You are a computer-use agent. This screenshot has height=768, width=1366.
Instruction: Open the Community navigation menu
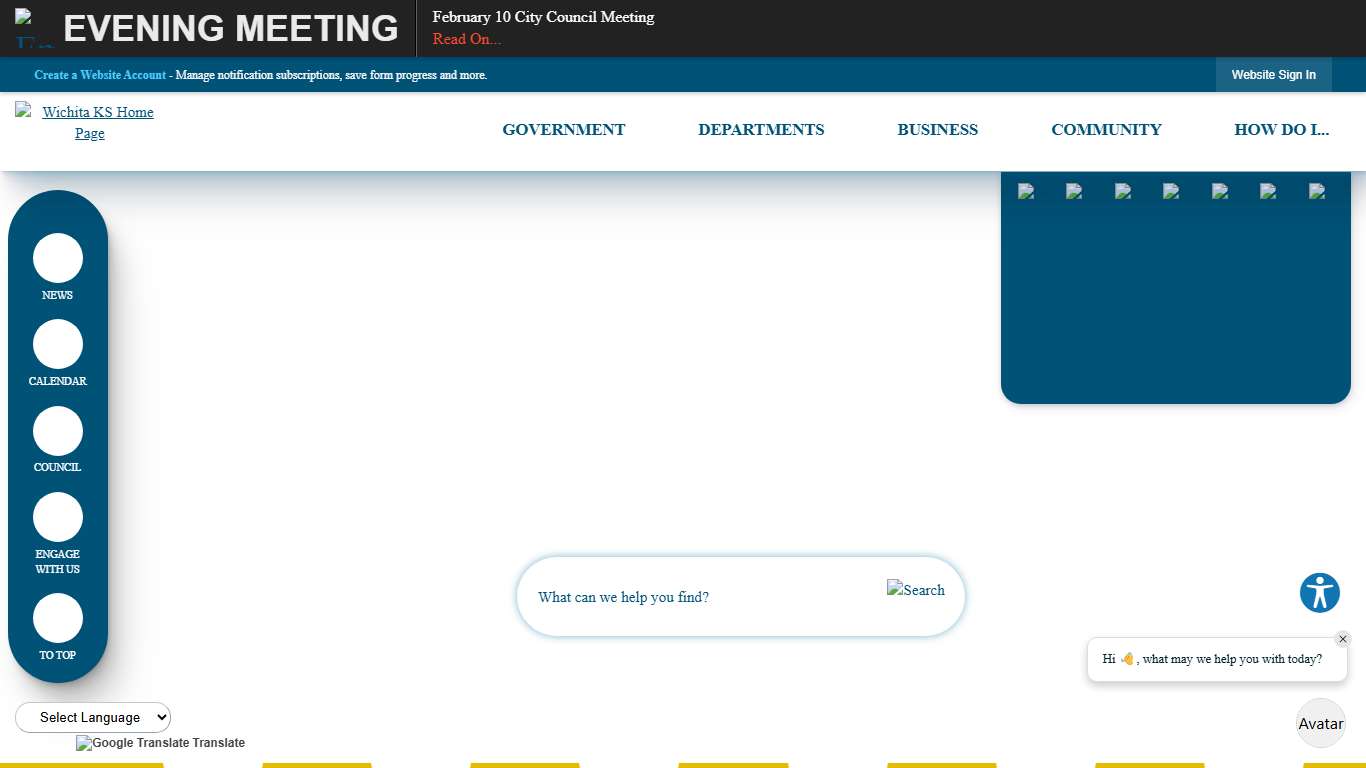[x=1106, y=130]
